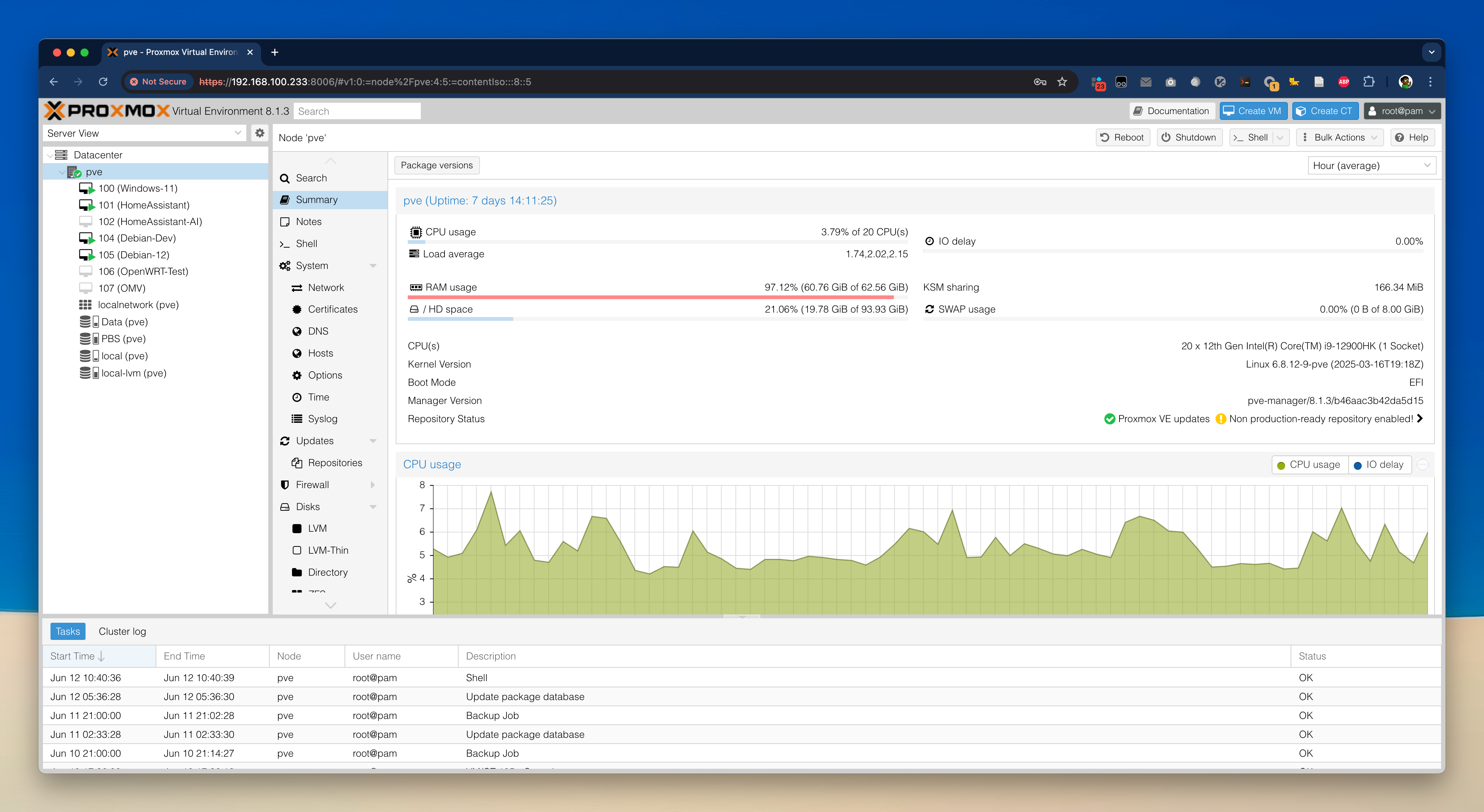The image size is (1484, 812).
Task: Toggle CPU usage series in chart legend
Action: click(x=1309, y=465)
